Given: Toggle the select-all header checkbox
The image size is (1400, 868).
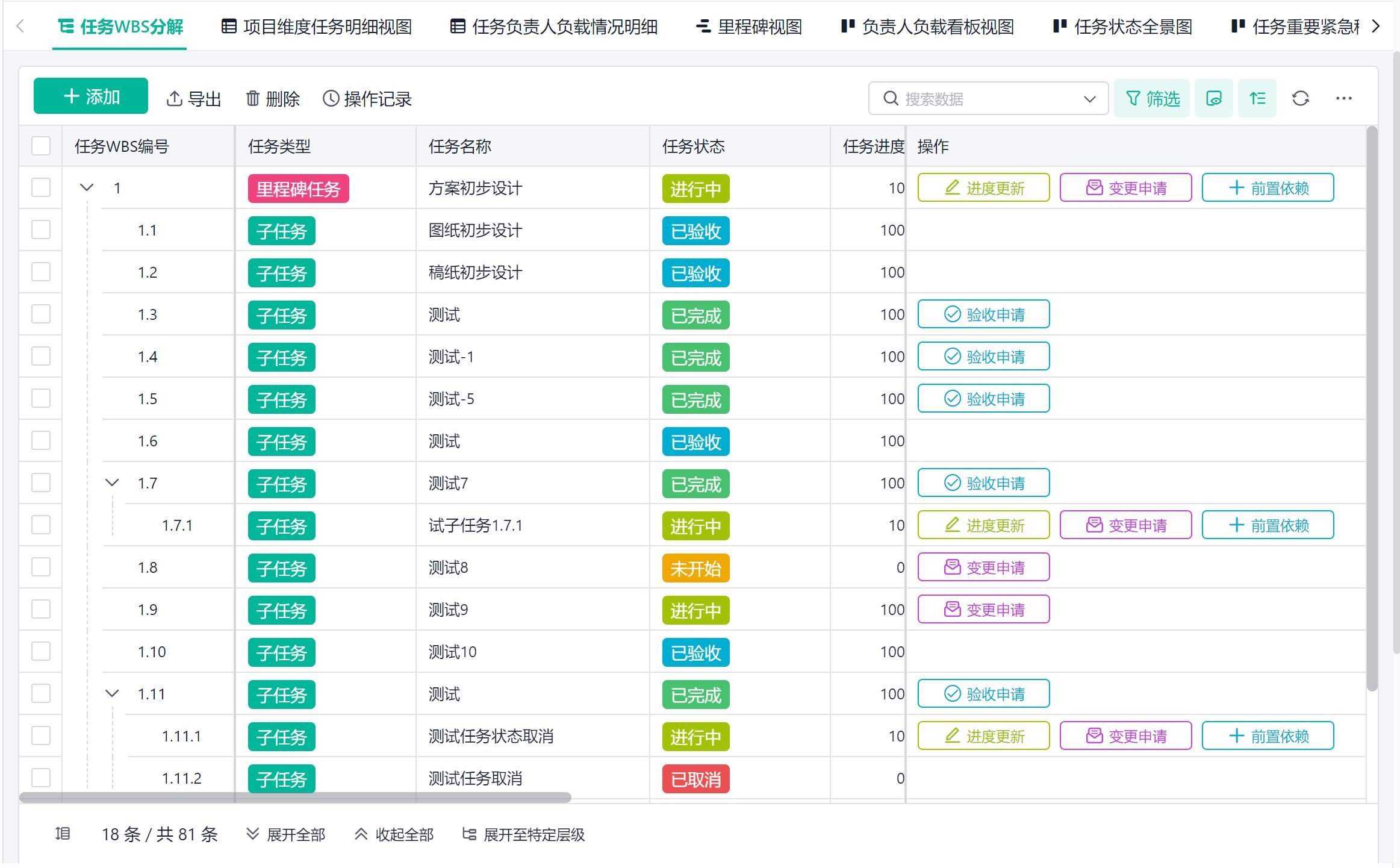Looking at the screenshot, I should (x=41, y=146).
